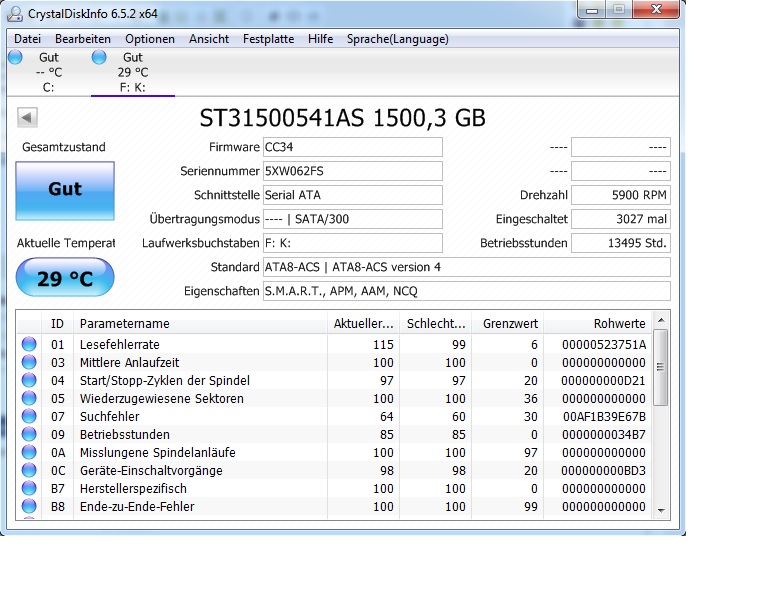Click the Standard ATA8-ACS field
Image resolution: width=768 pixels, height=614 pixels.
tap(467, 267)
